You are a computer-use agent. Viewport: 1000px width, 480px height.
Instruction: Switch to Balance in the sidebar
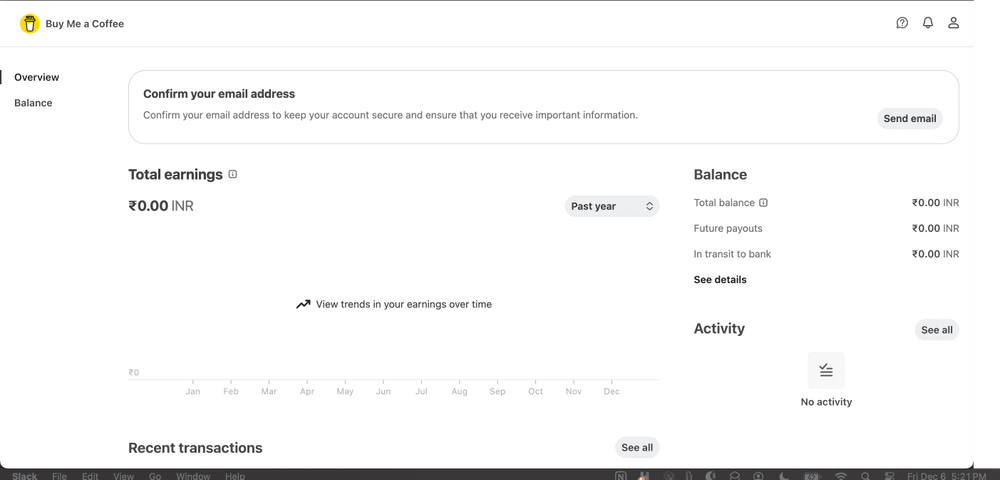point(33,103)
